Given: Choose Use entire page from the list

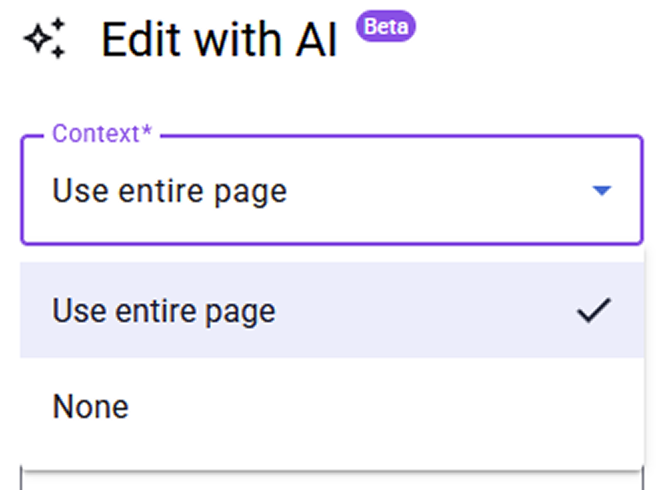Looking at the screenshot, I should point(164,311).
